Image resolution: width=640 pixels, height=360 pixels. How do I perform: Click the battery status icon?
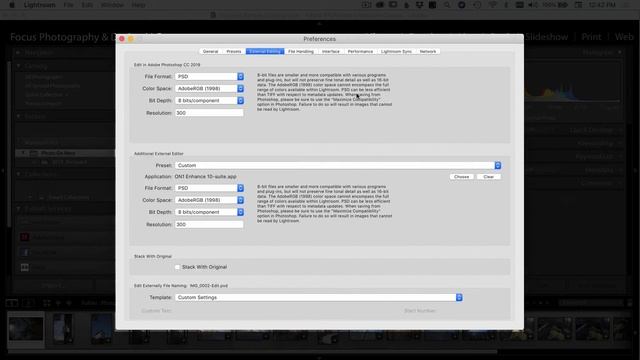[563, 5]
